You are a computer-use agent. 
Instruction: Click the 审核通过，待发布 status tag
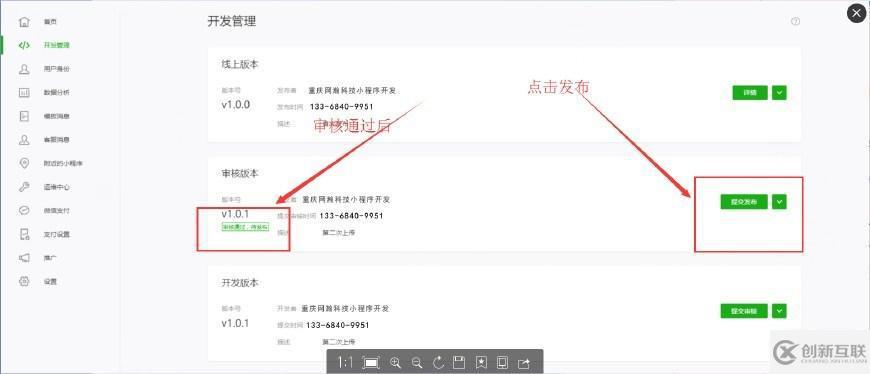point(245,227)
